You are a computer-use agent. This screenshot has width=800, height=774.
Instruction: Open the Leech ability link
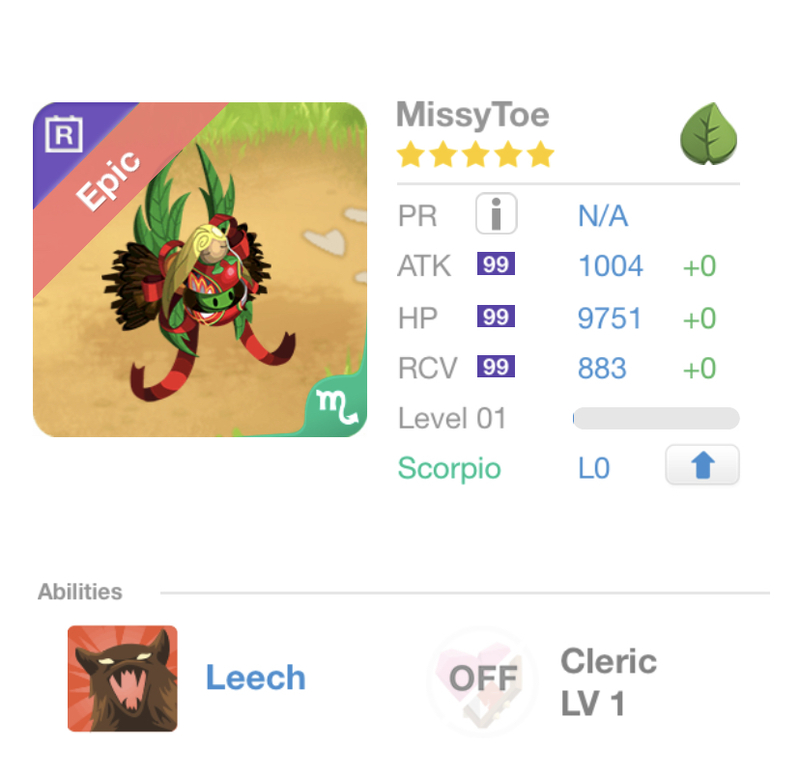[x=256, y=678]
